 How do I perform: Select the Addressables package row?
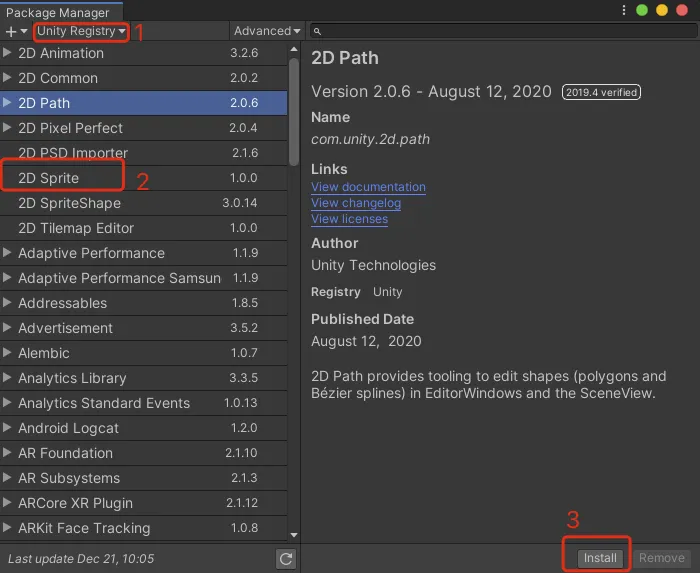[x=143, y=303]
